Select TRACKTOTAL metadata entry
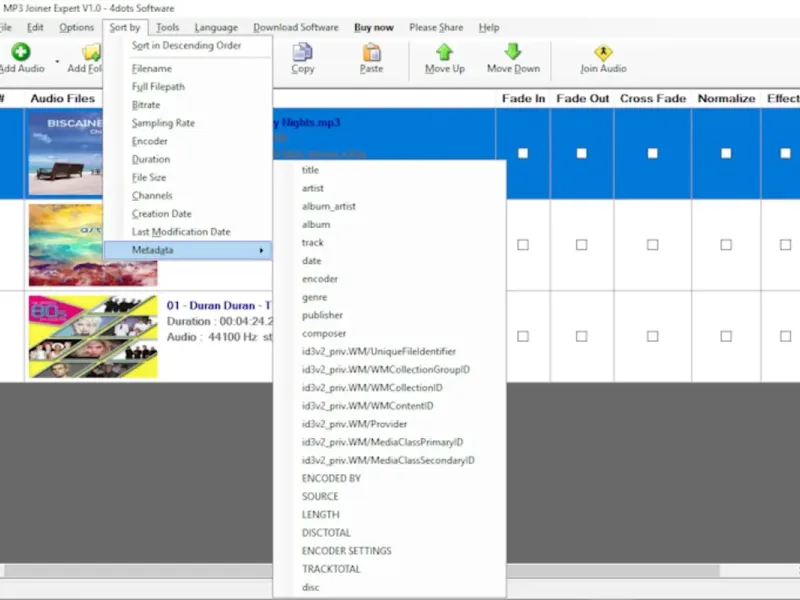 (x=389, y=569)
